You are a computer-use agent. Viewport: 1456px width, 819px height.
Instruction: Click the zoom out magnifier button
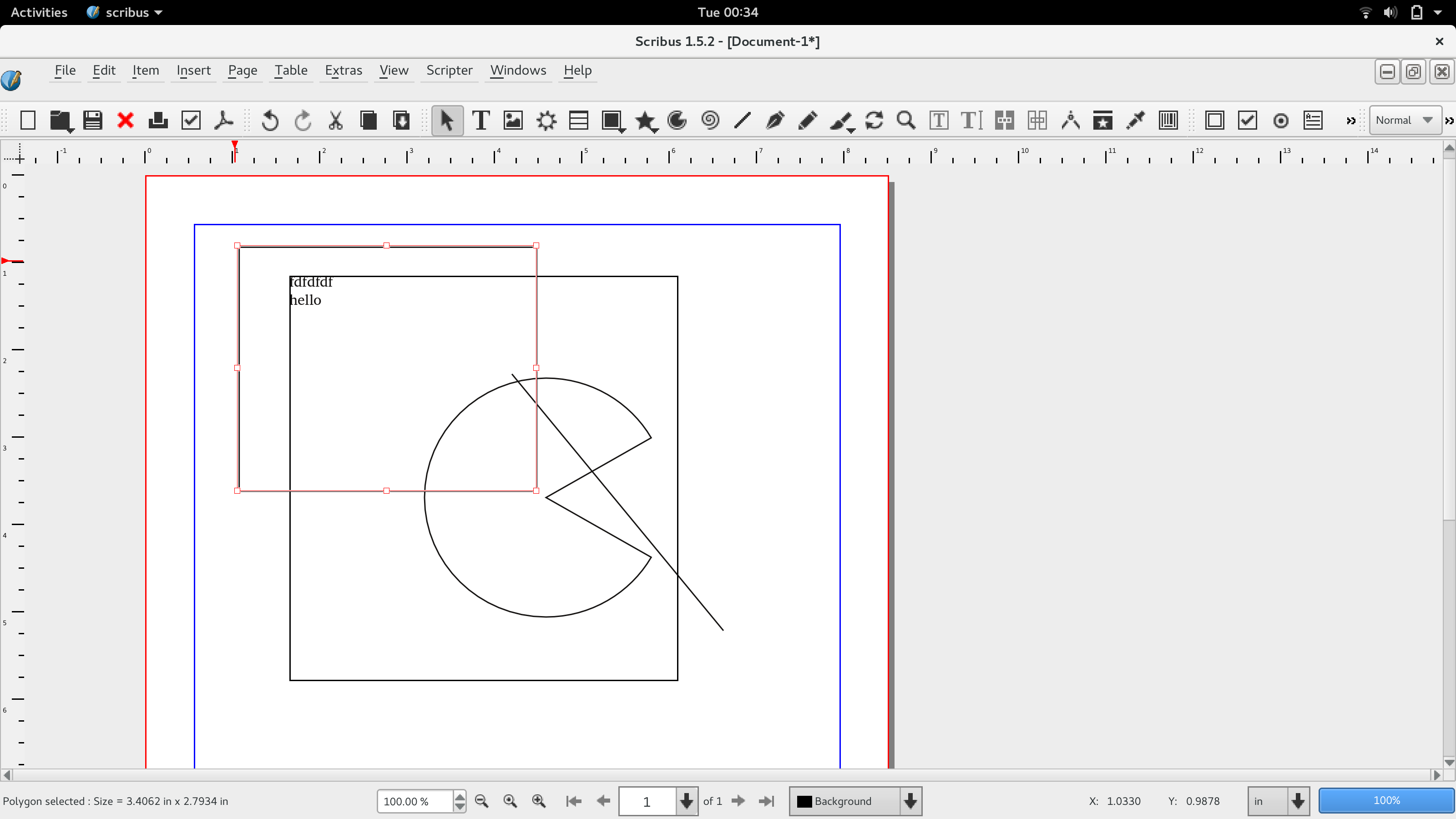(481, 801)
